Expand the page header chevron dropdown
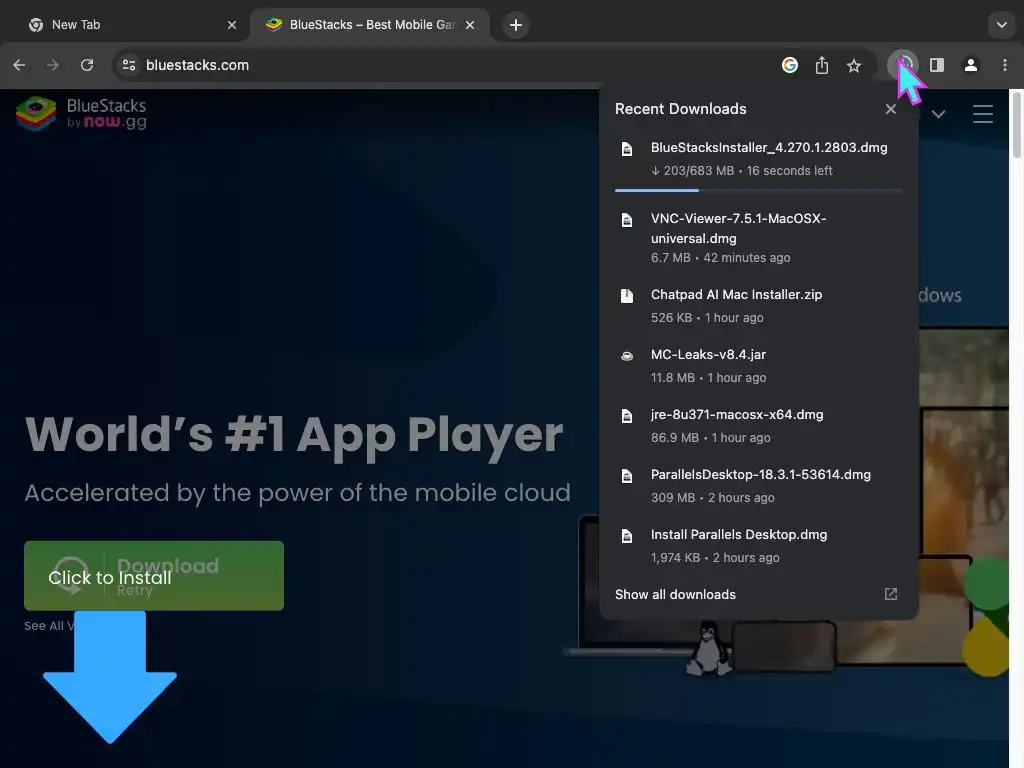1024x768 pixels. coord(938,114)
